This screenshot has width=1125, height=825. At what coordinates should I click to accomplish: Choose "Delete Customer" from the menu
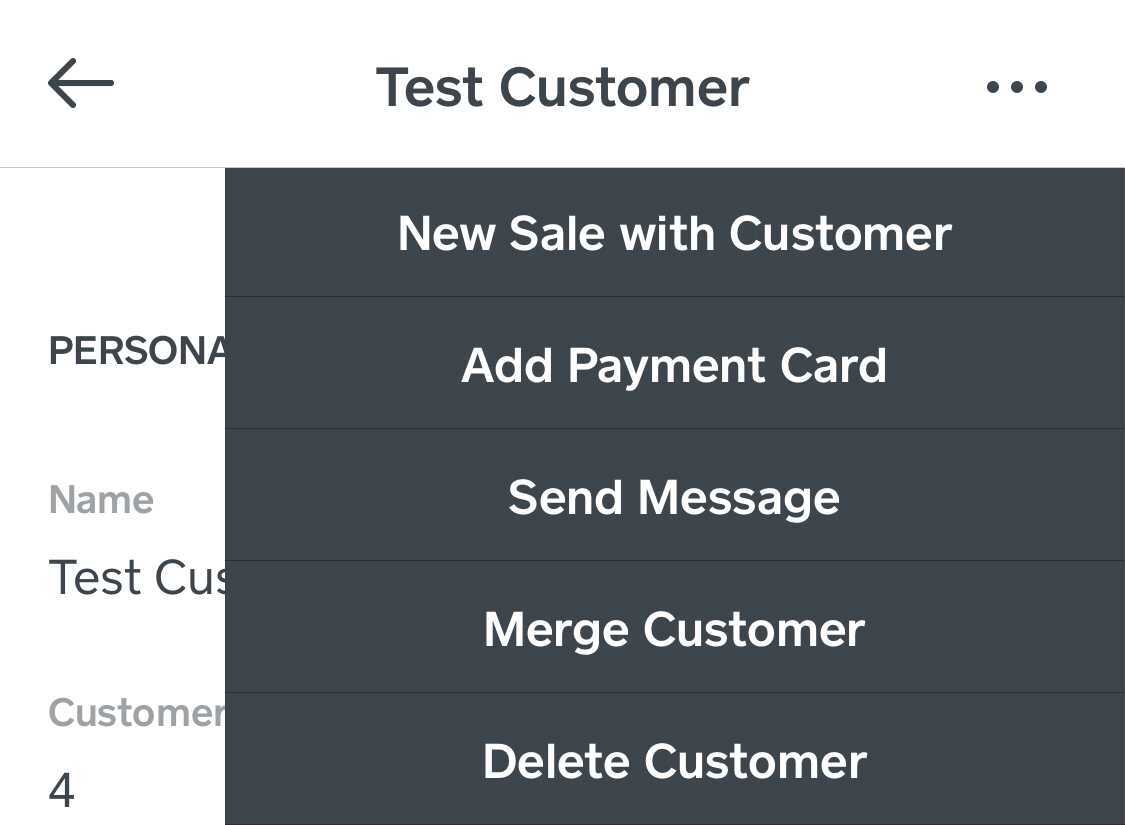[674, 761]
